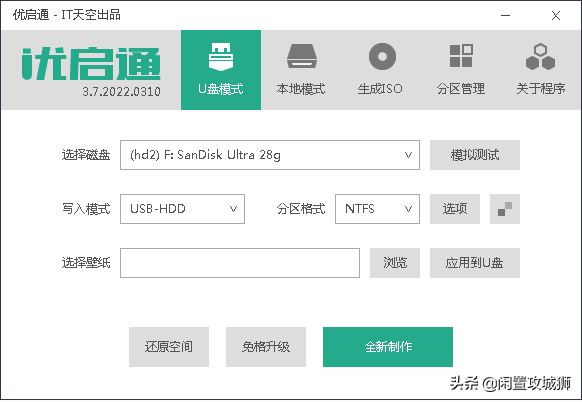Click the disc icon for 生成ISO
Viewport: 582px width, 402px height.
tap(382, 57)
